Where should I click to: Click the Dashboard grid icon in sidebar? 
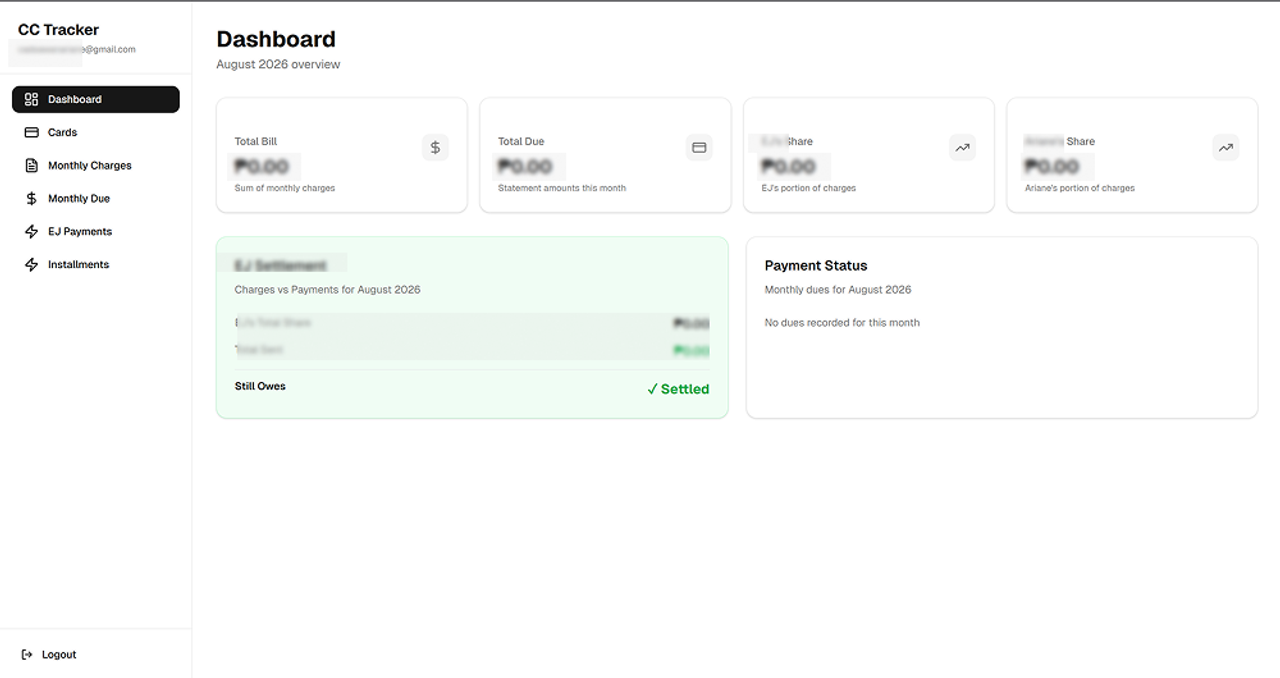click(31, 99)
